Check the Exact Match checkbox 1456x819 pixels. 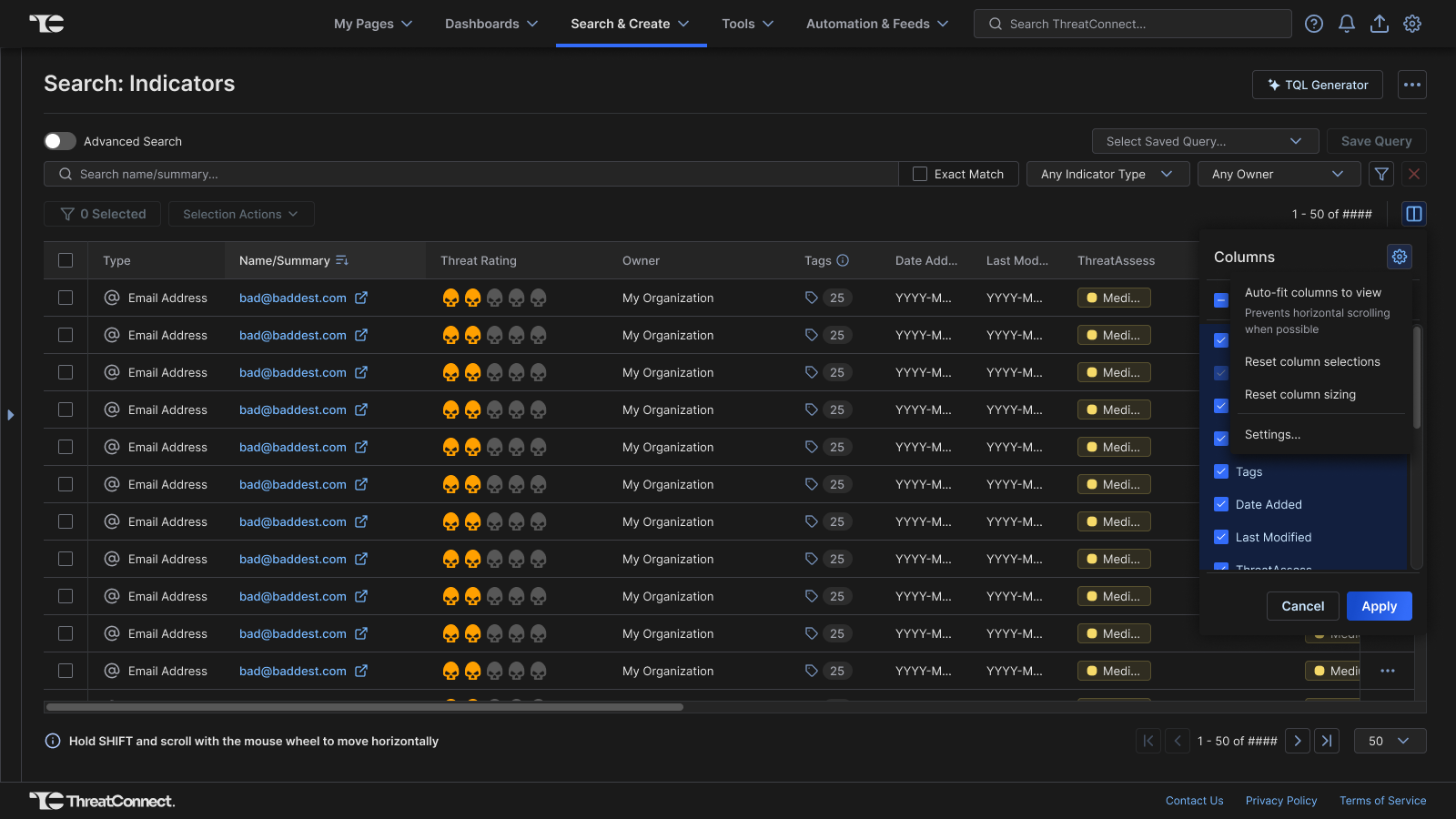(x=920, y=174)
